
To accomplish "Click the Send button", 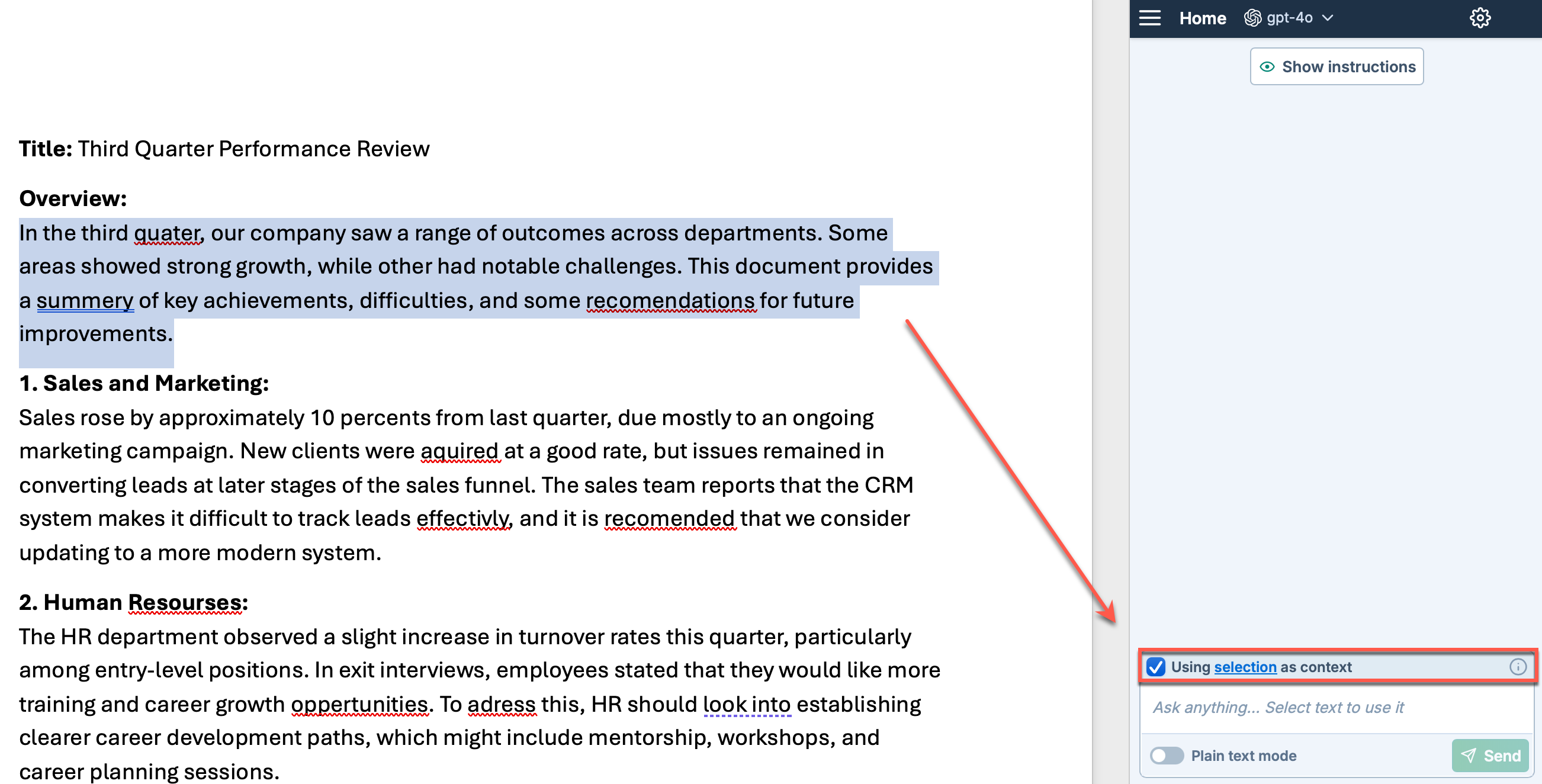I will click(x=1489, y=755).
